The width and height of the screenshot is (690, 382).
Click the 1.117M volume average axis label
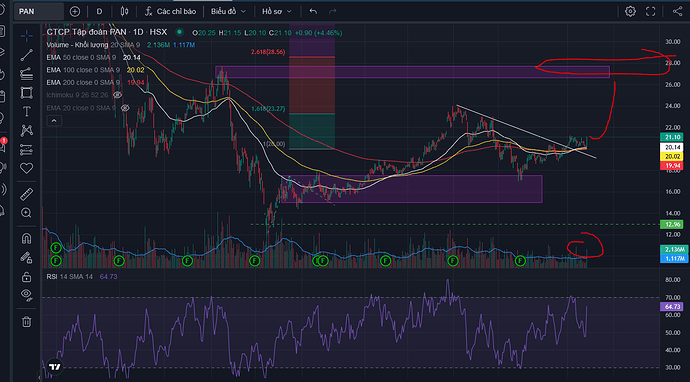(673, 259)
